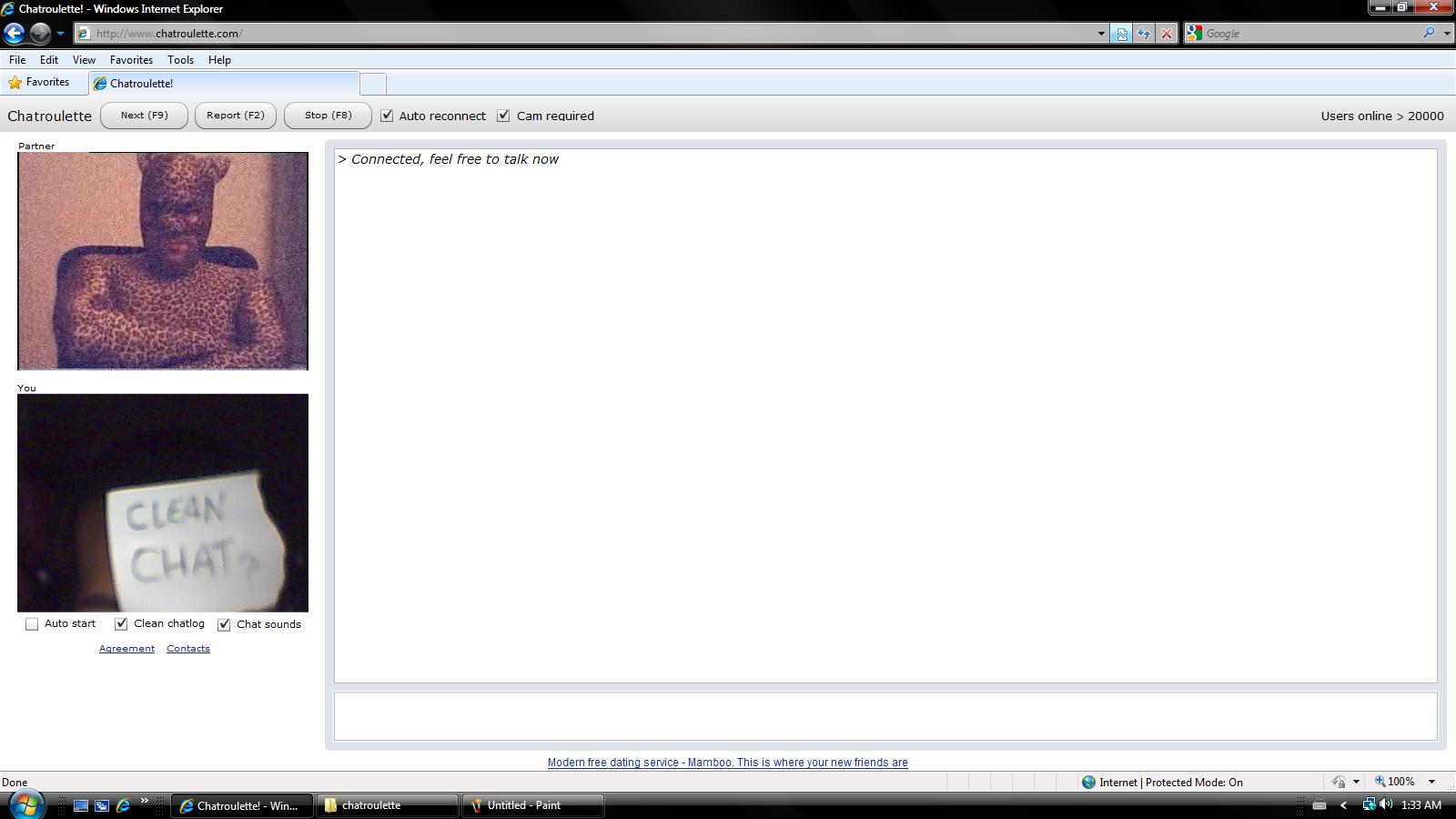Click the search magnifier icon
The height and width of the screenshot is (819, 1456).
1429,33
